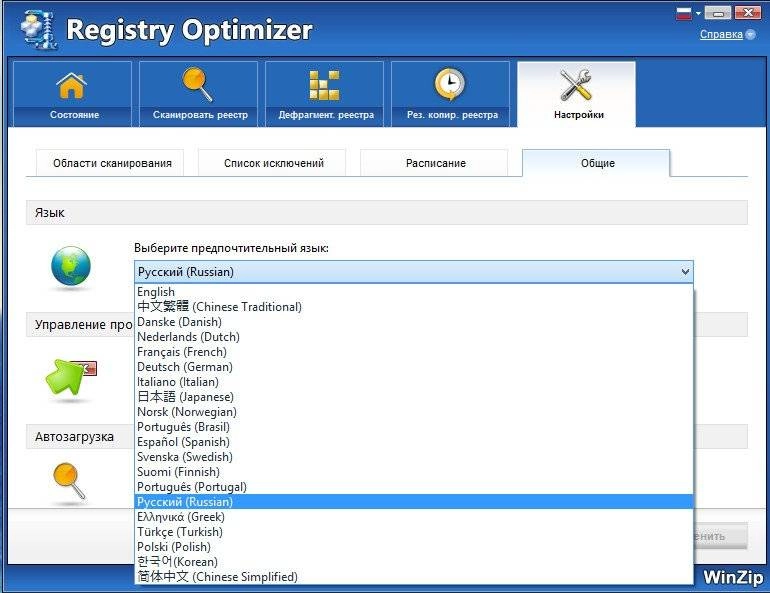770x593 pixels.
Task: Select Svenska (Swedish) language
Action: click(x=413, y=457)
